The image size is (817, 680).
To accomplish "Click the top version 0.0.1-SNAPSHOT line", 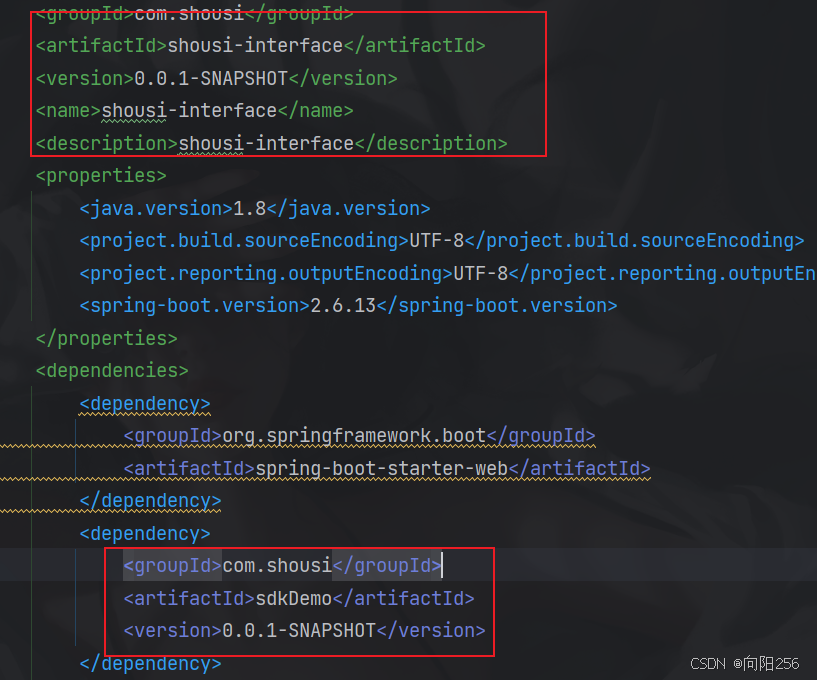I will point(216,78).
